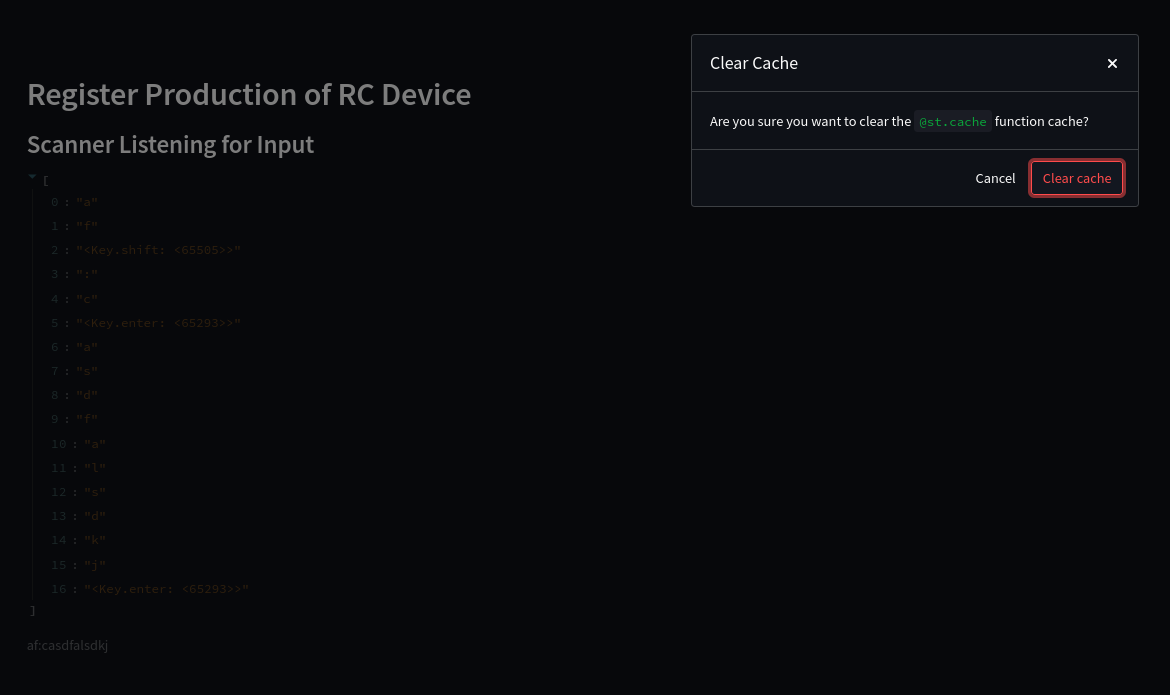Click the entry 0 value "a"

(87, 201)
